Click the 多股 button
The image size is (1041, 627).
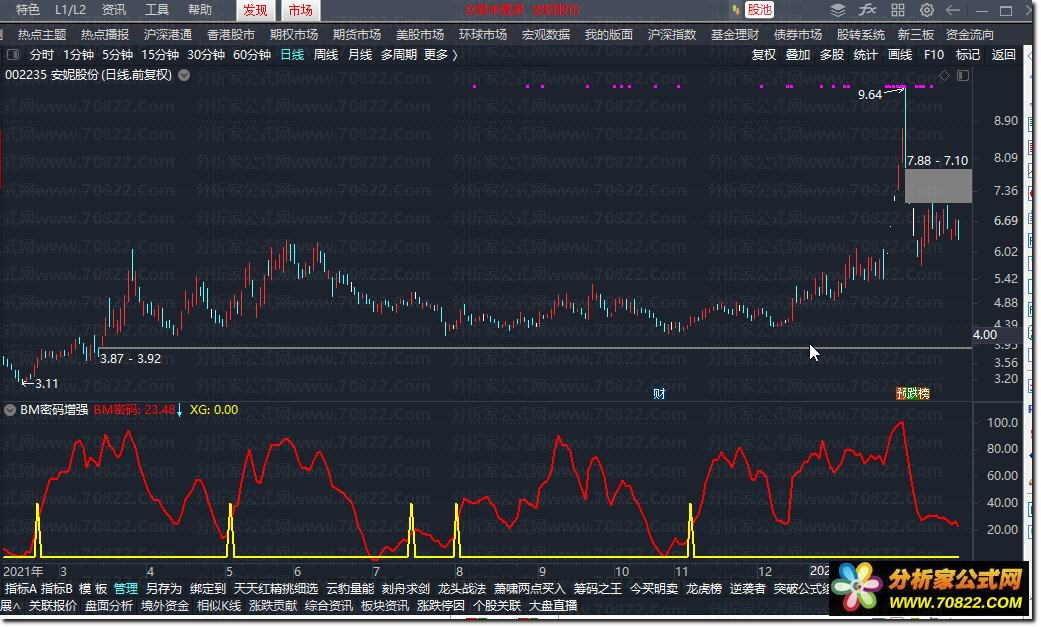pyautogui.click(x=832, y=54)
